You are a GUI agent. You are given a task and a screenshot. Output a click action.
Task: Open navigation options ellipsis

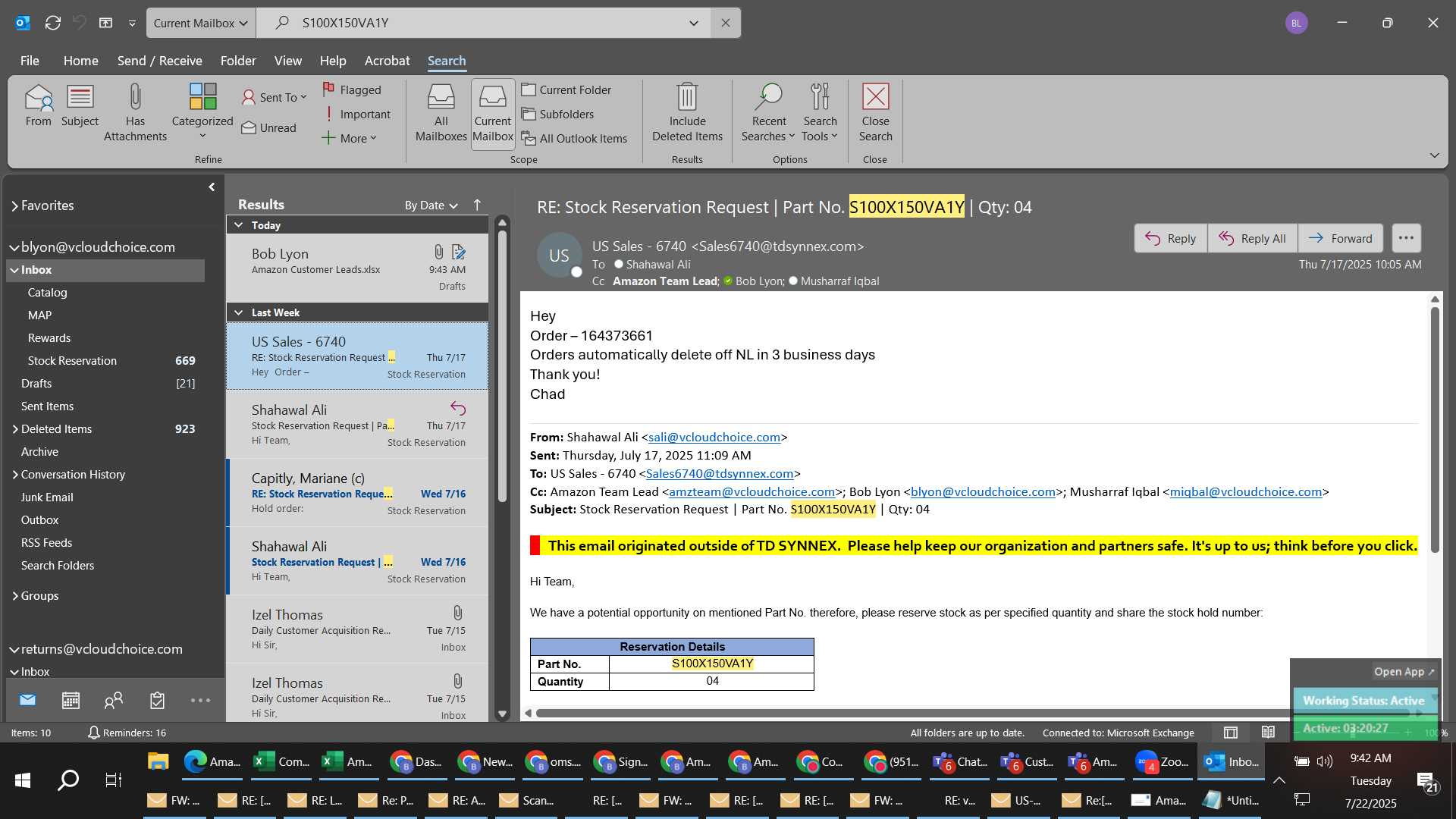[200, 700]
